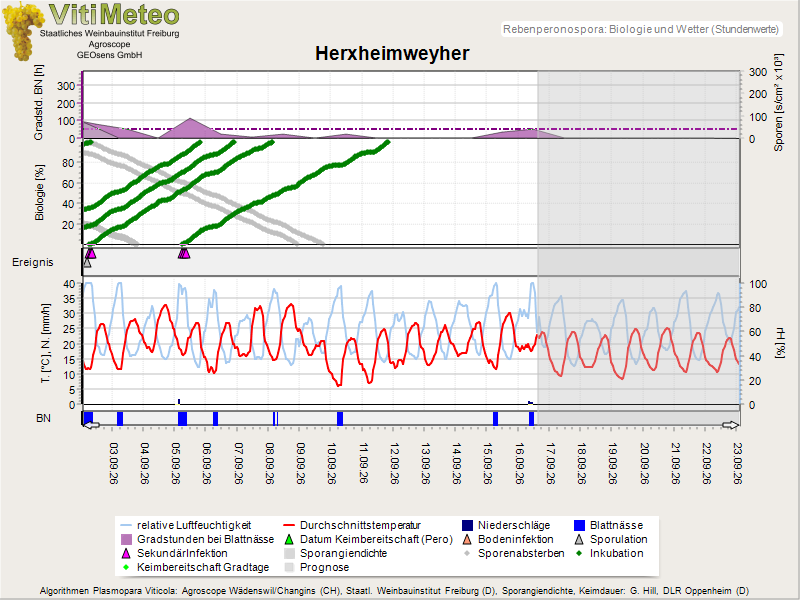This screenshot has height=600, width=800.
Task: Click the Sporangiendichte grey legend swatch
Action: tap(289, 553)
